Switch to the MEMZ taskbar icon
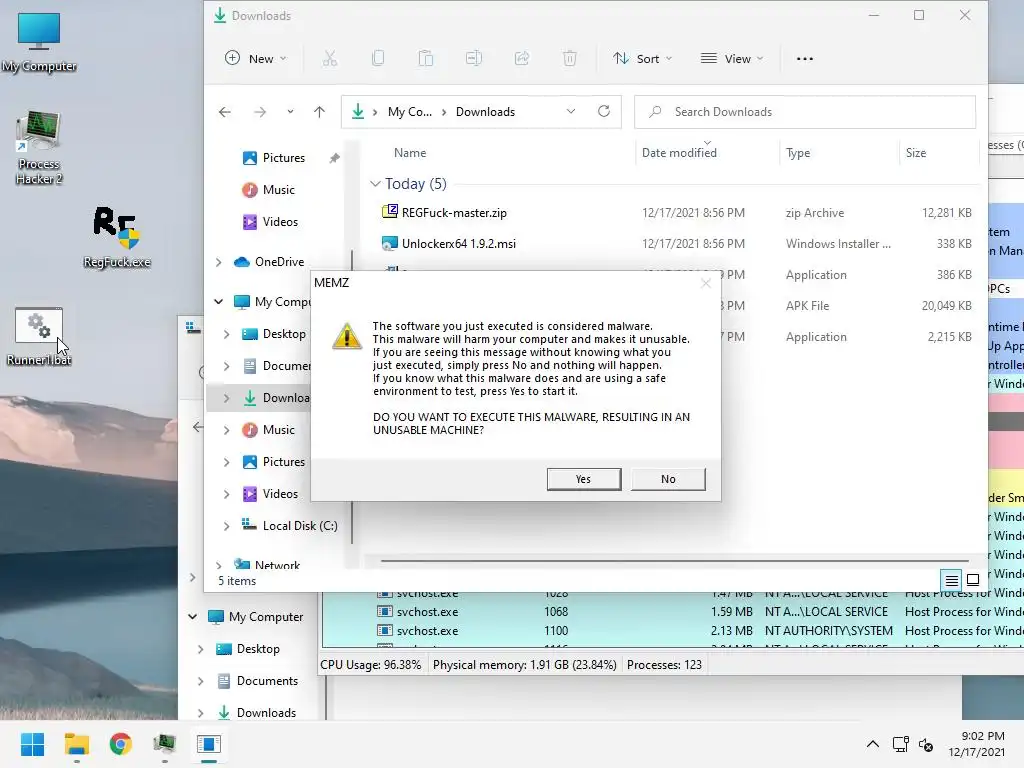Screen dimensions: 1024x768 click(x=209, y=744)
